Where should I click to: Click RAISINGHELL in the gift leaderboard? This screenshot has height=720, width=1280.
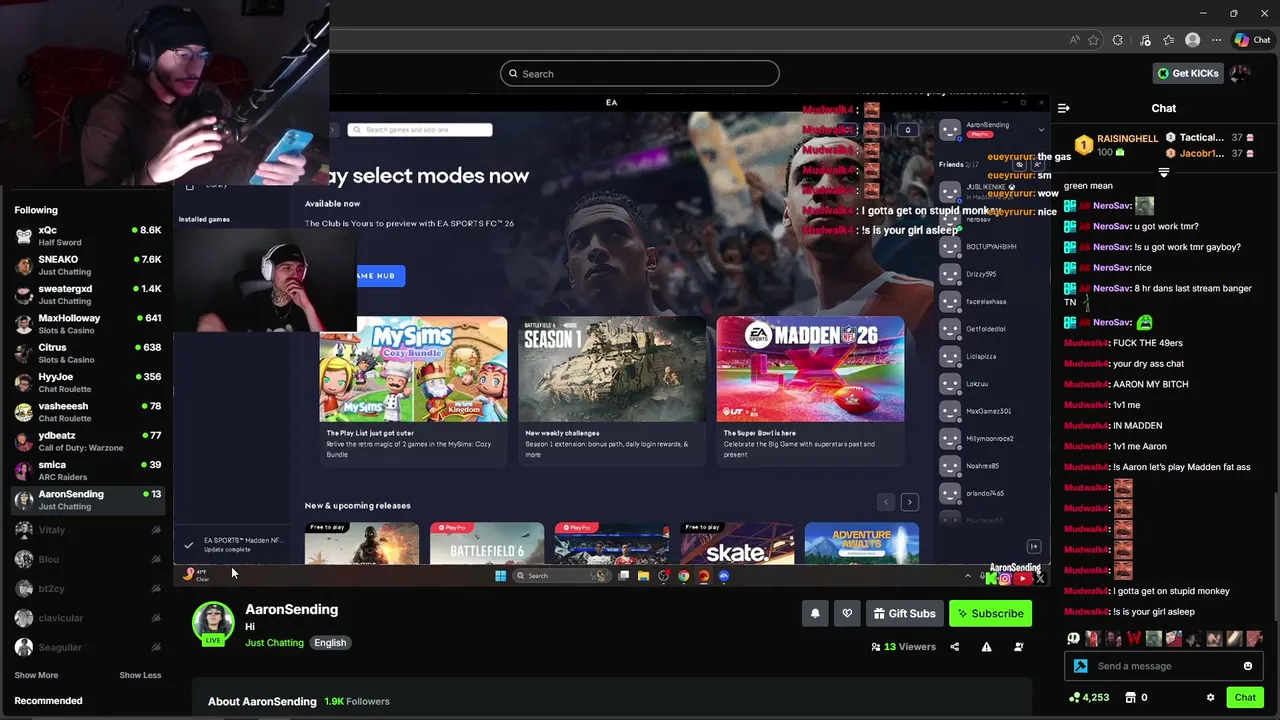point(1127,139)
